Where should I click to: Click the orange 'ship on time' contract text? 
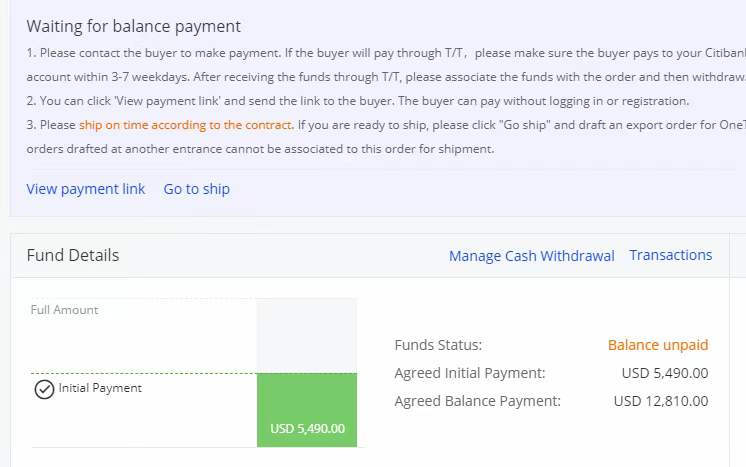[x=186, y=125]
